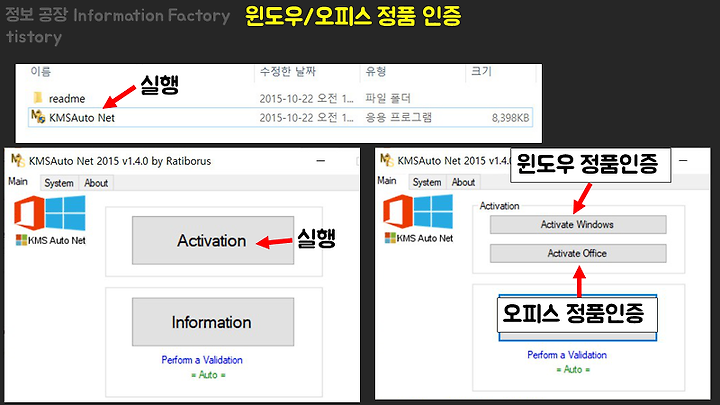The image size is (720, 405).
Task: Click the Windows logo in right KMSAuto window
Action: (x=433, y=211)
